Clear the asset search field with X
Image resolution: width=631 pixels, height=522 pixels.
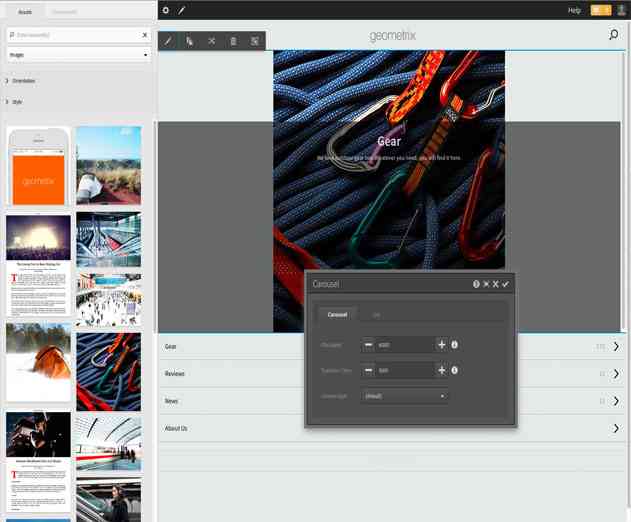[145, 35]
